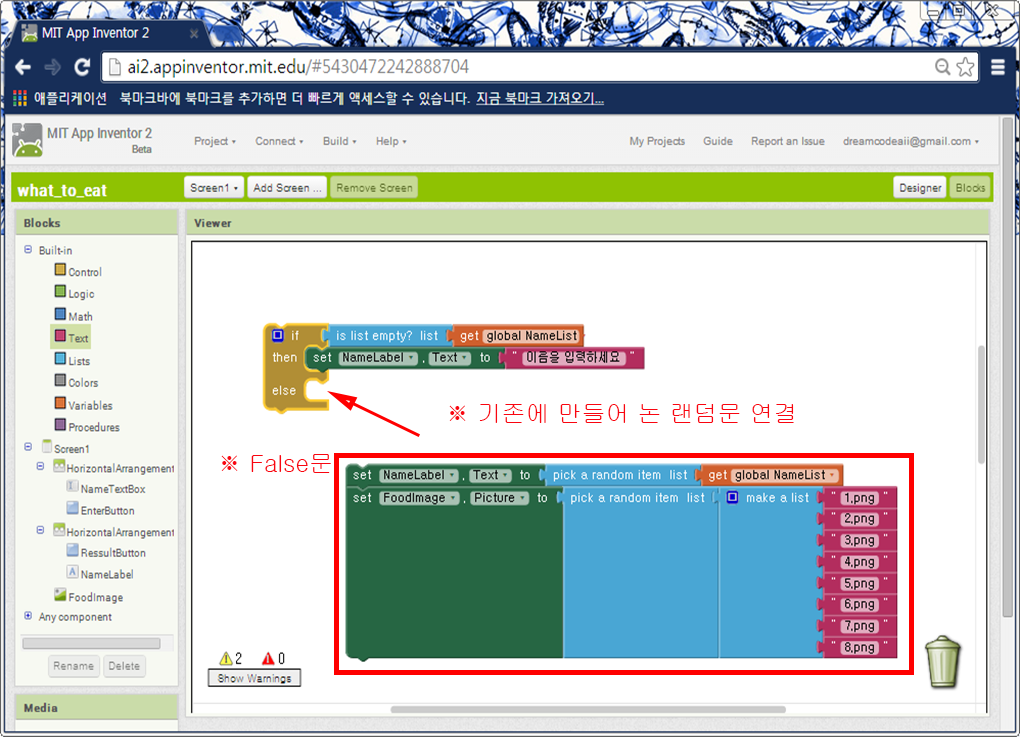This screenshot has width=1020, height=737.
Task: Open the Chrome hamburger menu
Action: coord(998,67)
